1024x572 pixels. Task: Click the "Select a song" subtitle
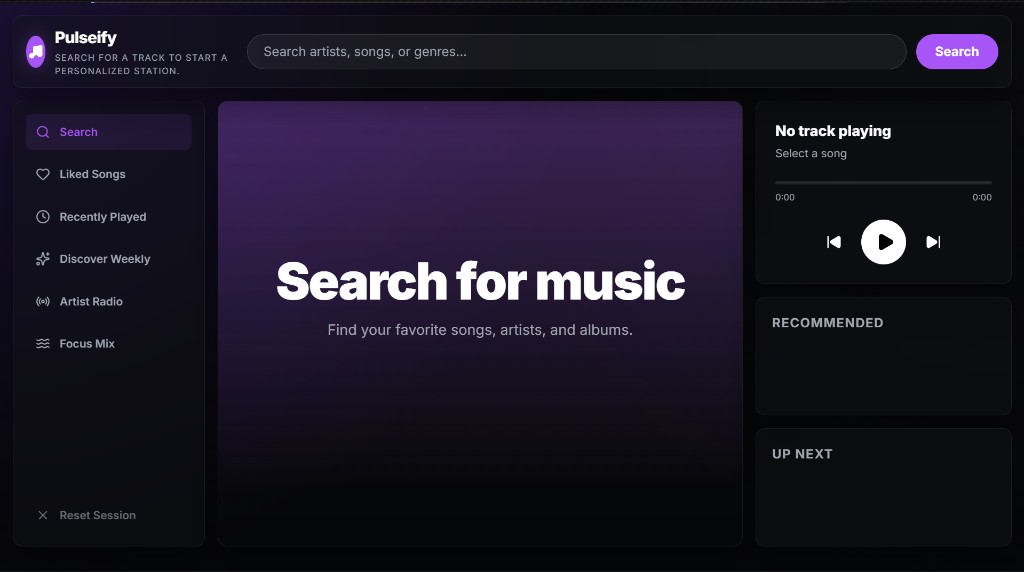click(810, 153)
